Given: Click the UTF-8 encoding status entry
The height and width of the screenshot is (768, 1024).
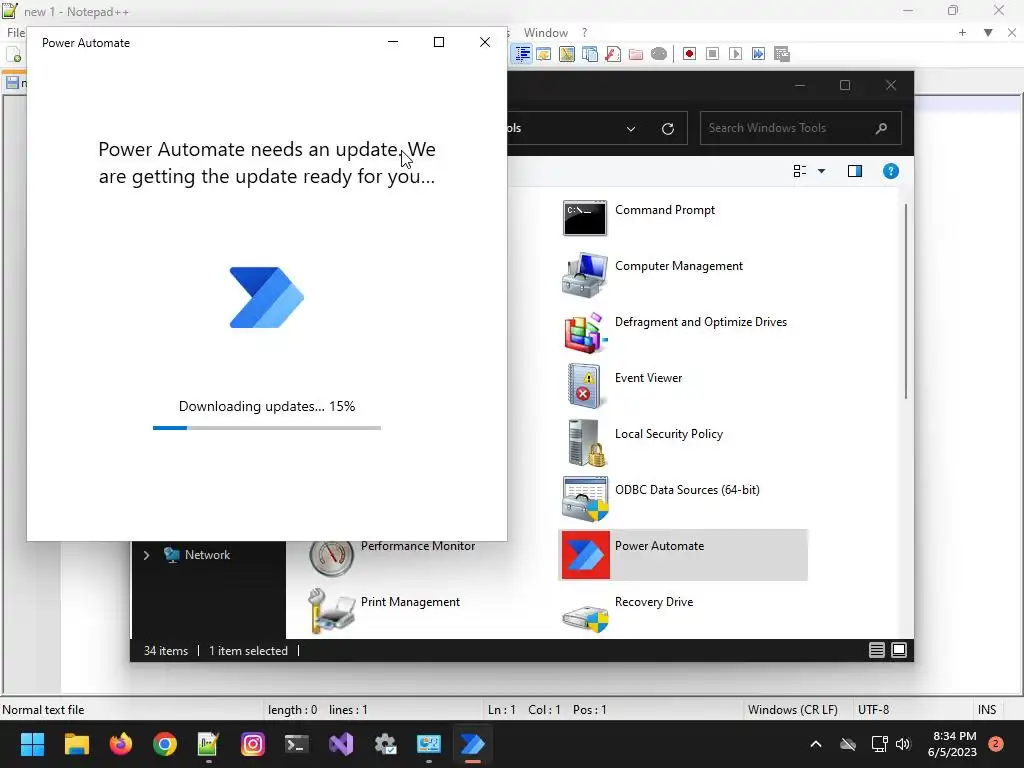Looking at the screenshot, I should (x=873, y=710).
